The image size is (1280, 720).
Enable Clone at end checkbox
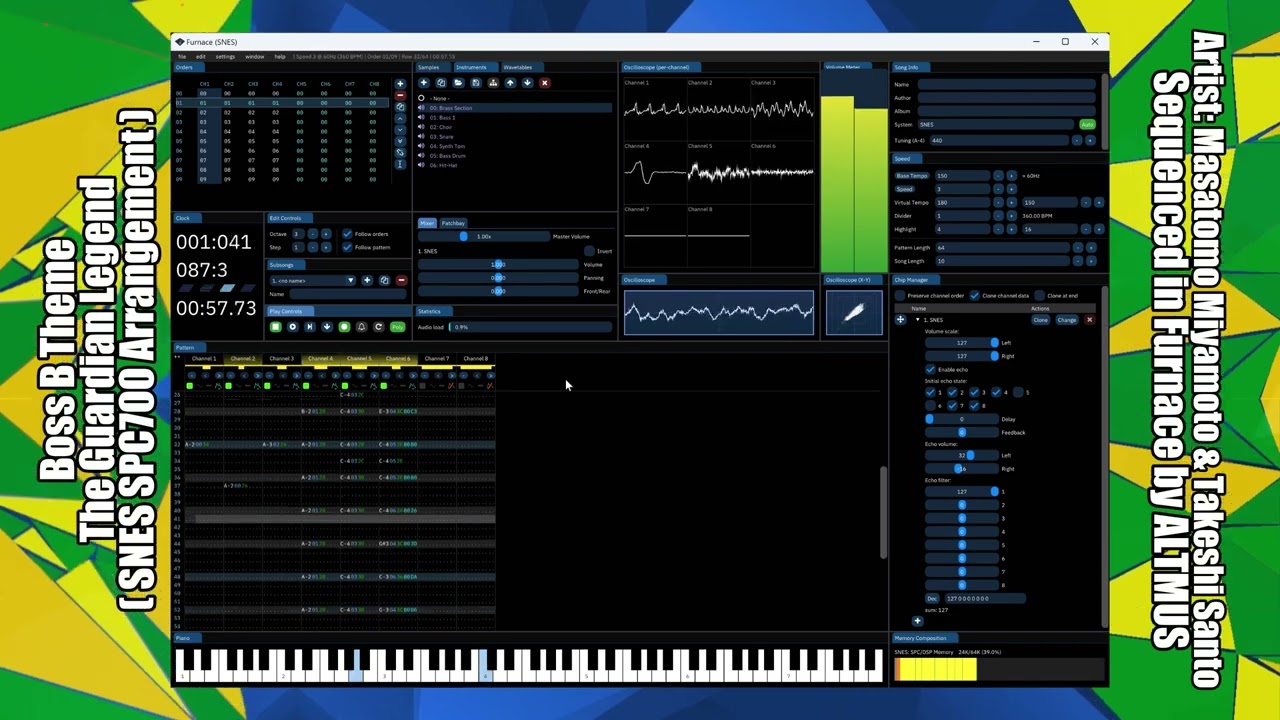1039,295
